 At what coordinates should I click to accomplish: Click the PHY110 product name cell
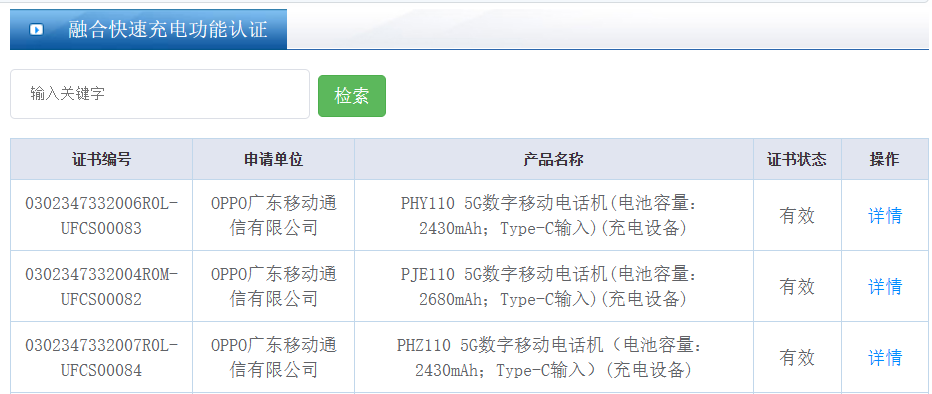tap(554, 216)
